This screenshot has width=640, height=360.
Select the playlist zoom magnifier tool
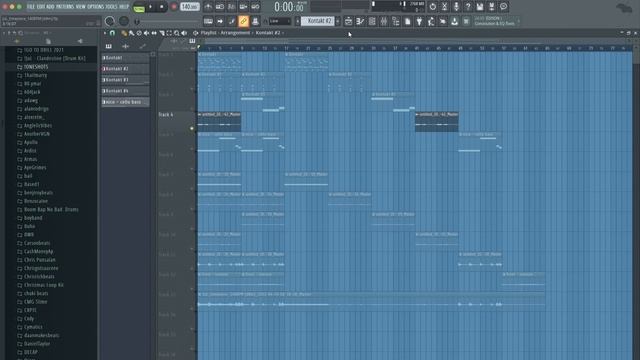[177, 33]
